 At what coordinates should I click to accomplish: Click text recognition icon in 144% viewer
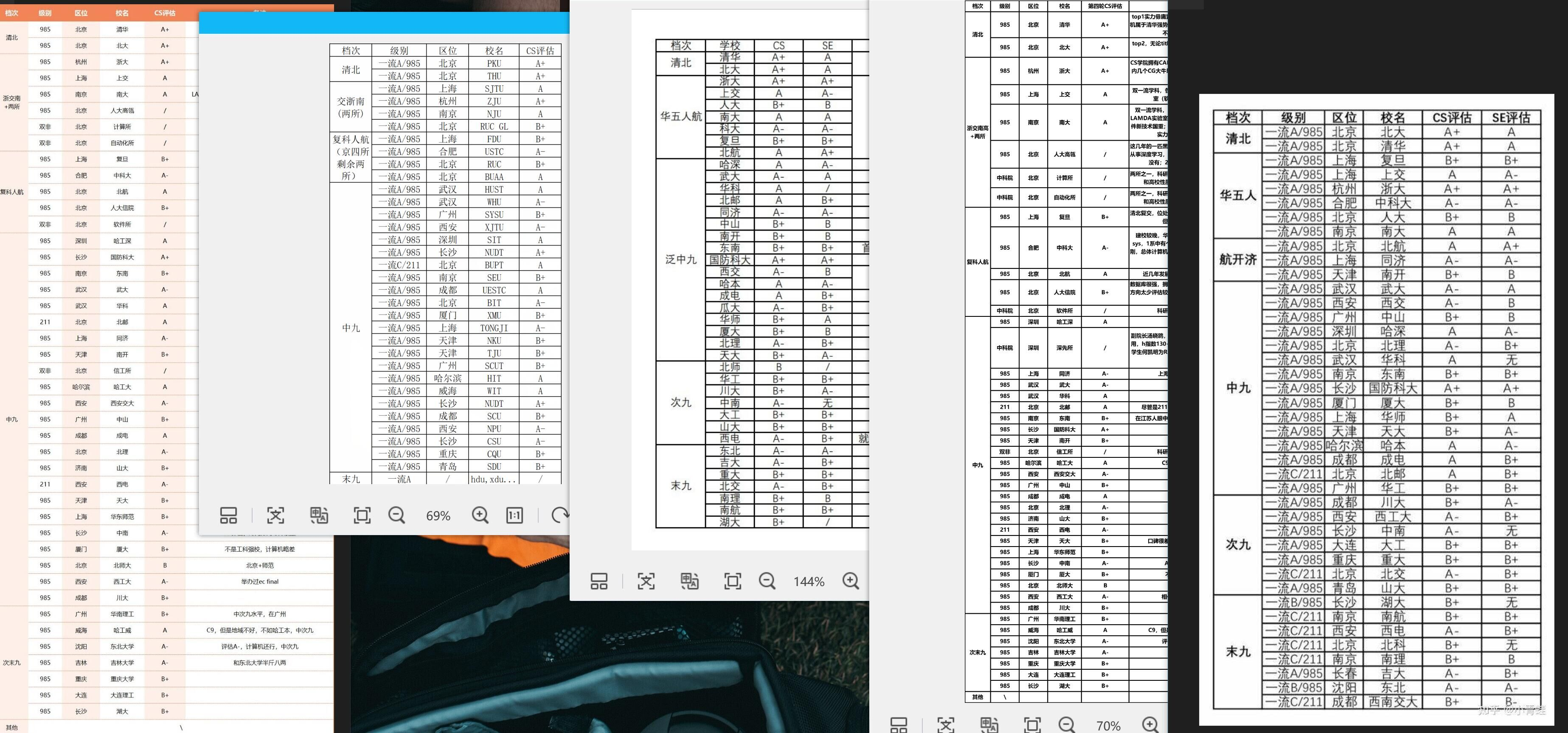[x=646, y=581]
